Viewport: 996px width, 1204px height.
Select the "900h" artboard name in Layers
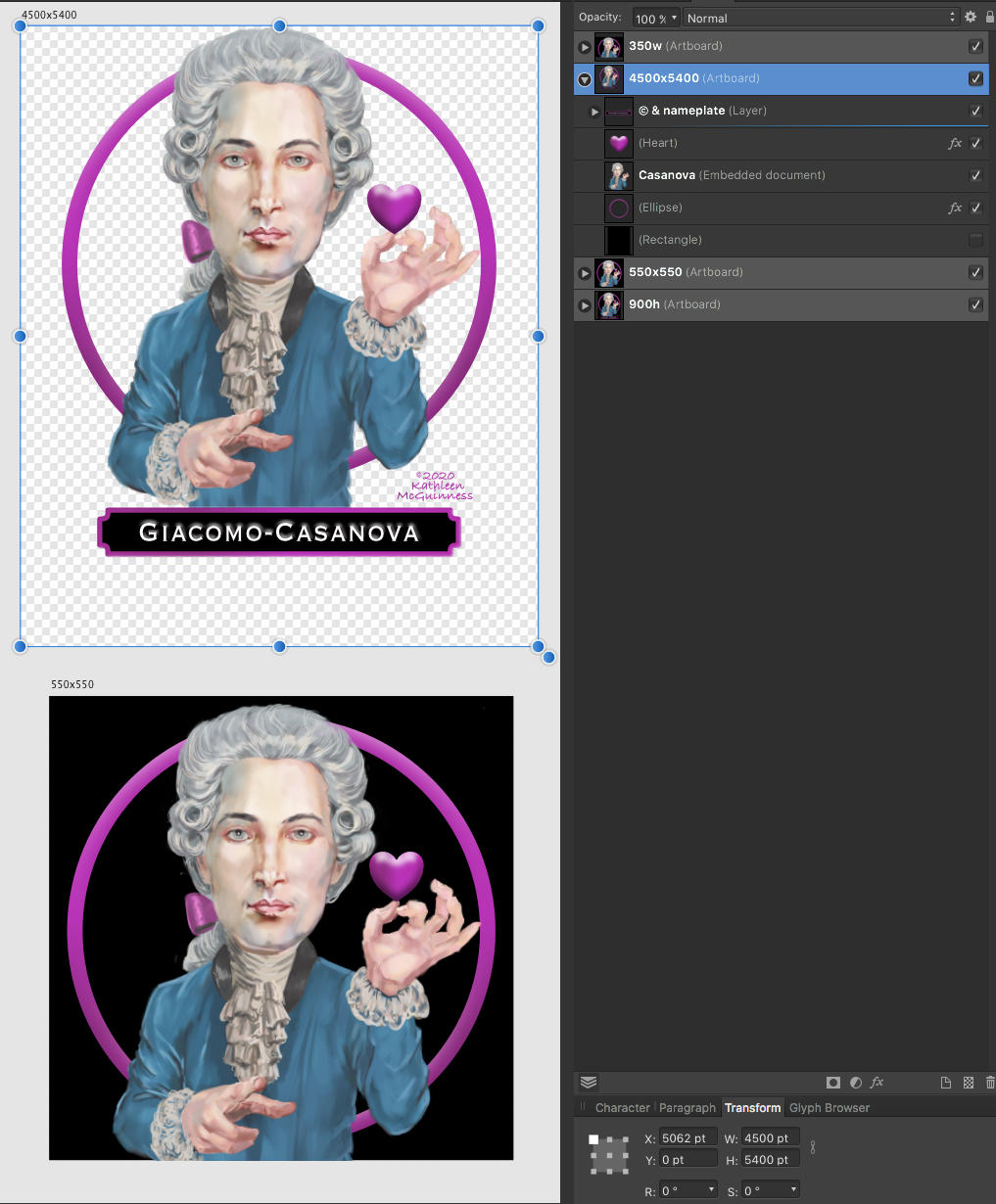644,304
